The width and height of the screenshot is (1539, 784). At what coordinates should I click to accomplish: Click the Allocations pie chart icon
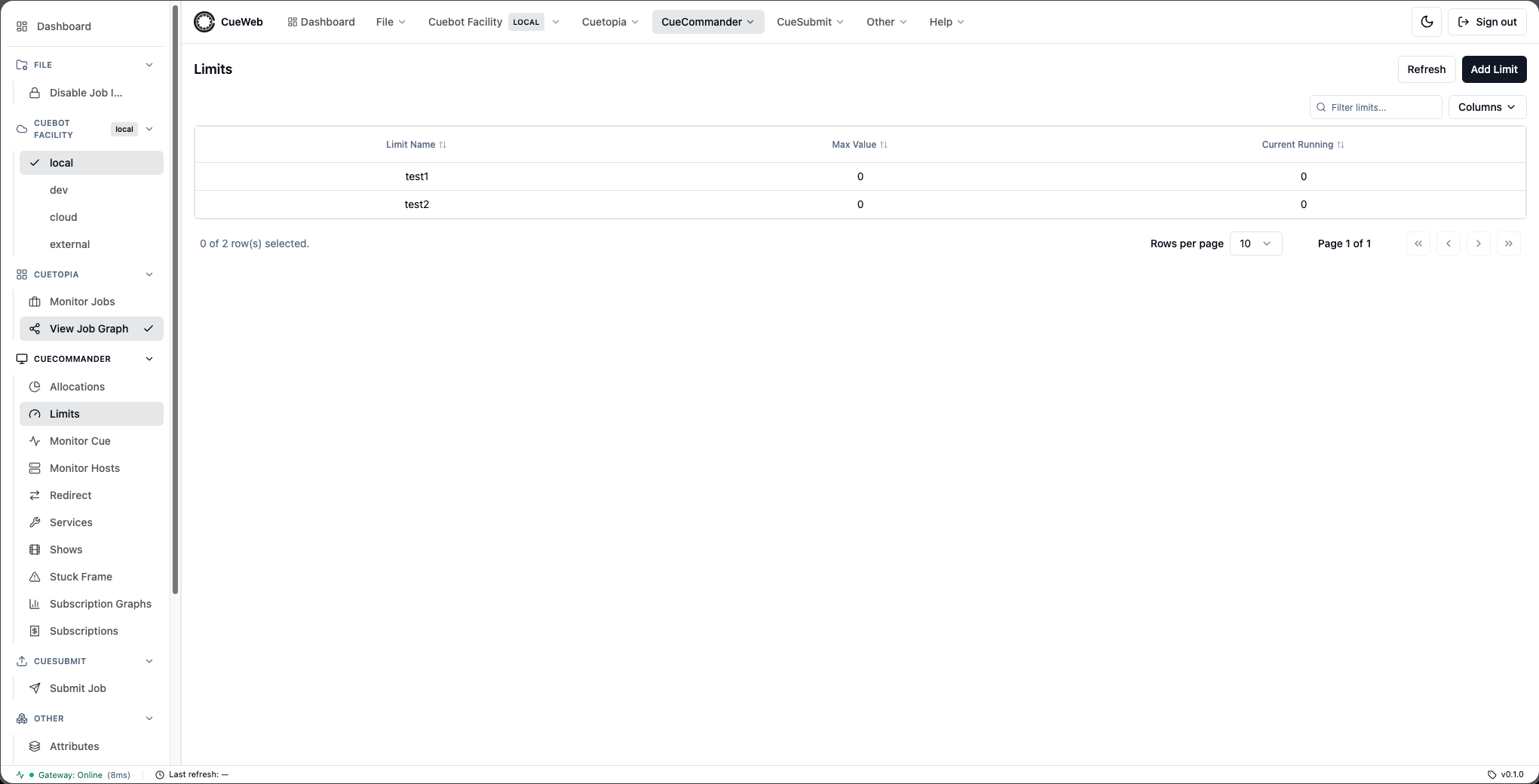click(x=35, y=387)
